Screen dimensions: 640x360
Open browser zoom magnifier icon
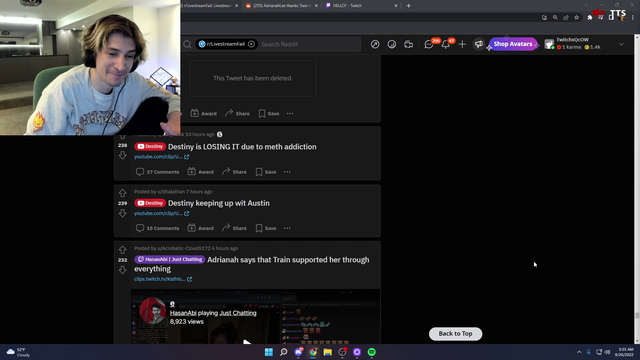tap(555, 18)
